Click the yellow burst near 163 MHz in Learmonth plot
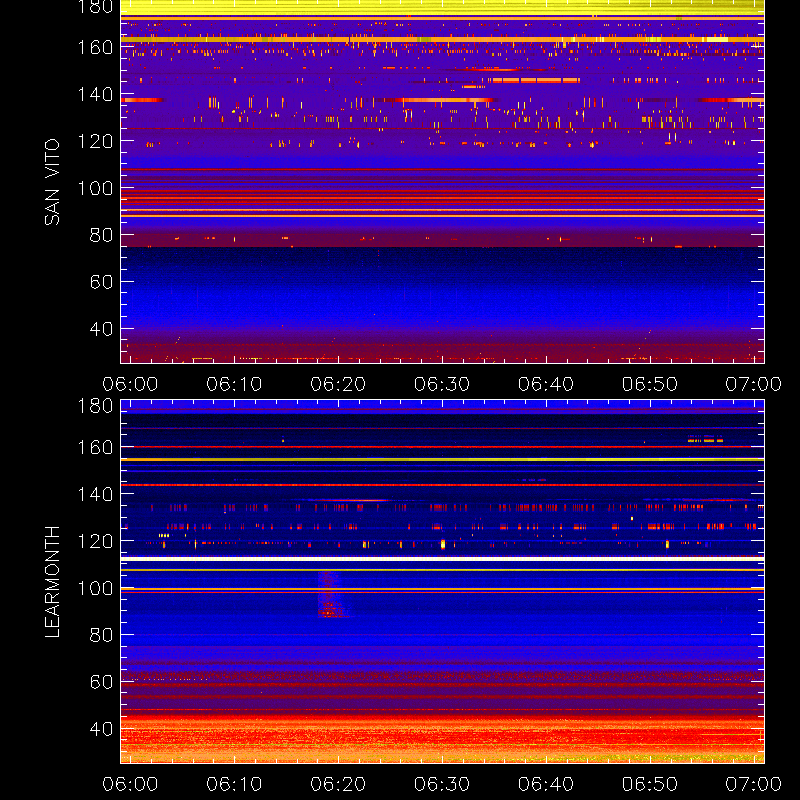Screen dimensions: 800x800 (x=706, y=439)
